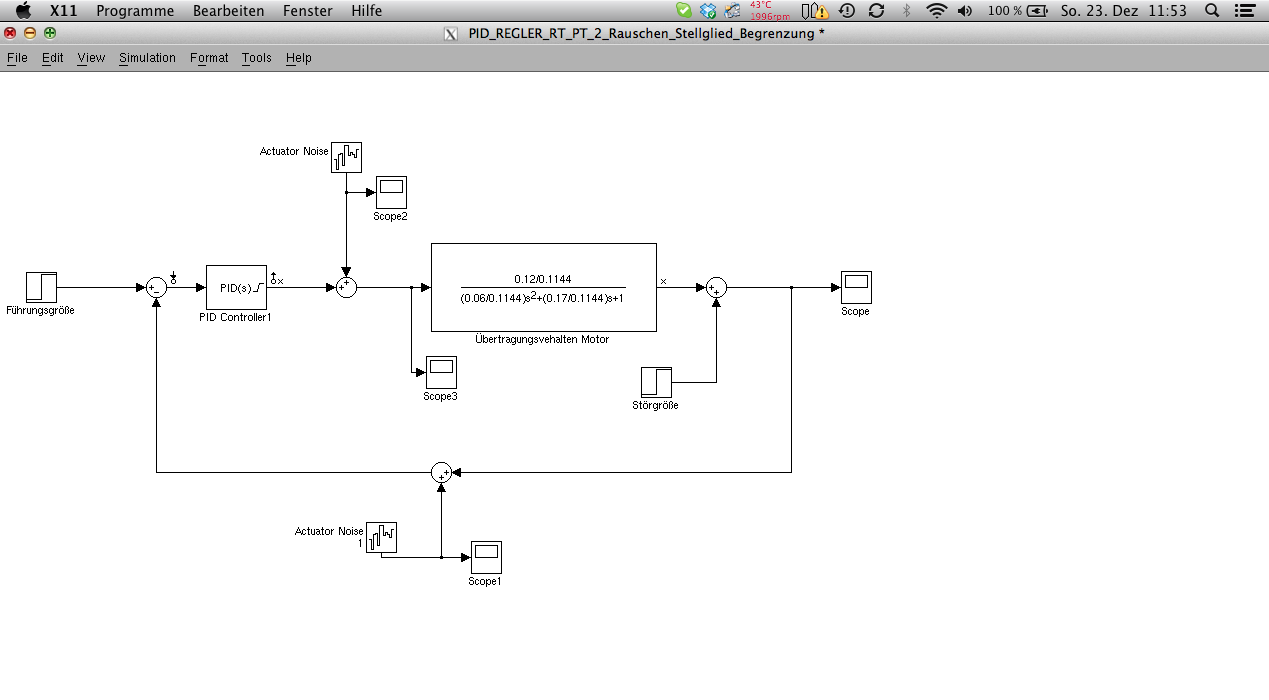Open the Scope2 block

point(391,191)
